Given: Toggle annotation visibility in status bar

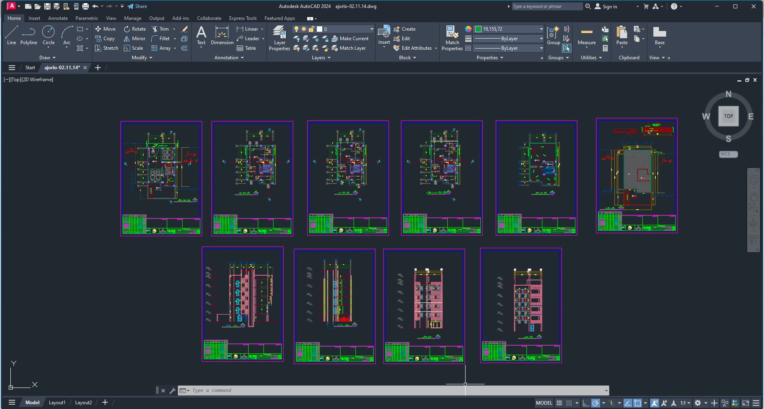Looking at the screenshot, I should (x=654, y=403).
